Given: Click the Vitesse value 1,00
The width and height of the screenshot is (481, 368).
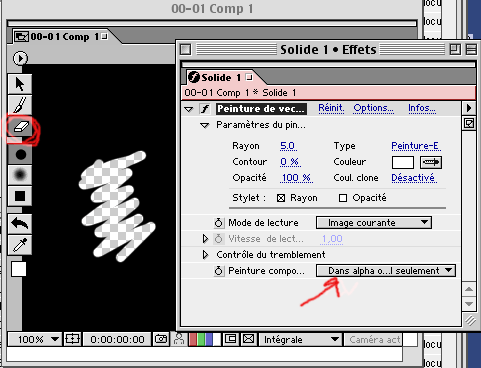Looking at the screenshot, I should point(332,239).
